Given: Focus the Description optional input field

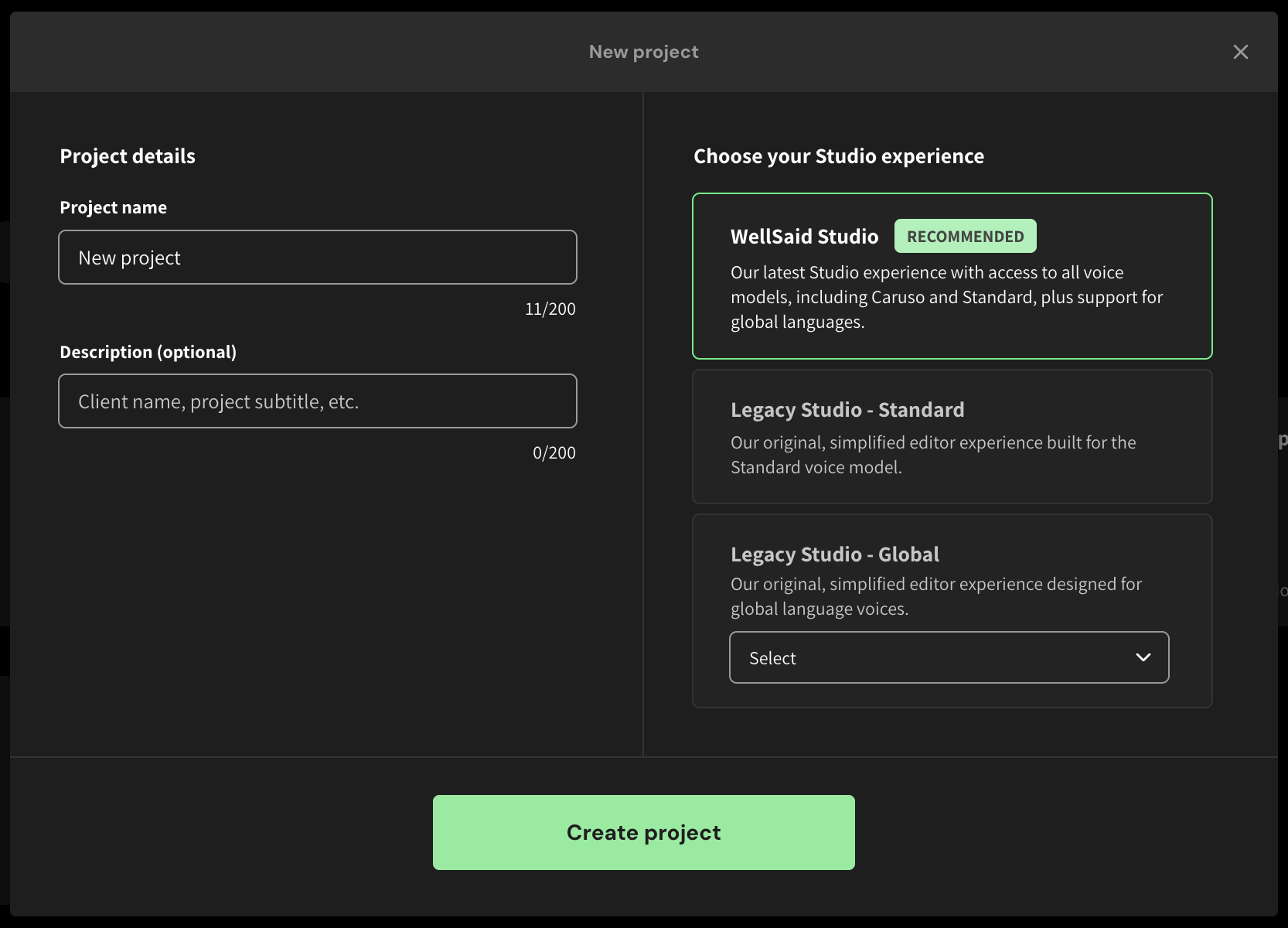Looking at the screenshot, I should tap(317, 401).
